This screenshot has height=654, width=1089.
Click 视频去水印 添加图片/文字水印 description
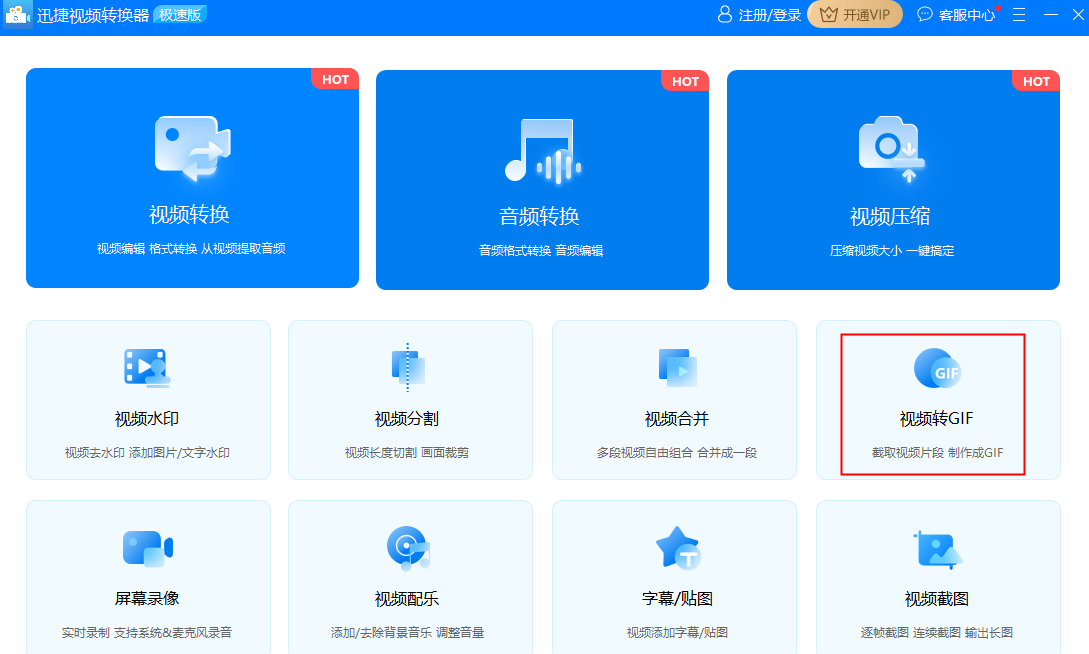point(147,453)
